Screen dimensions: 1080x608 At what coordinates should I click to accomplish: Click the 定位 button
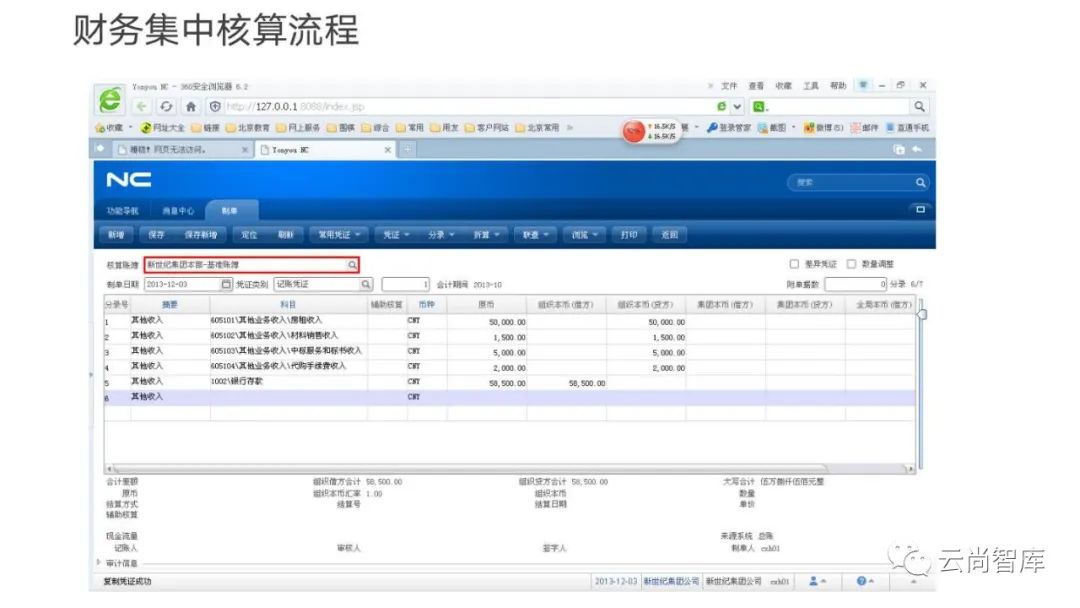249,235
